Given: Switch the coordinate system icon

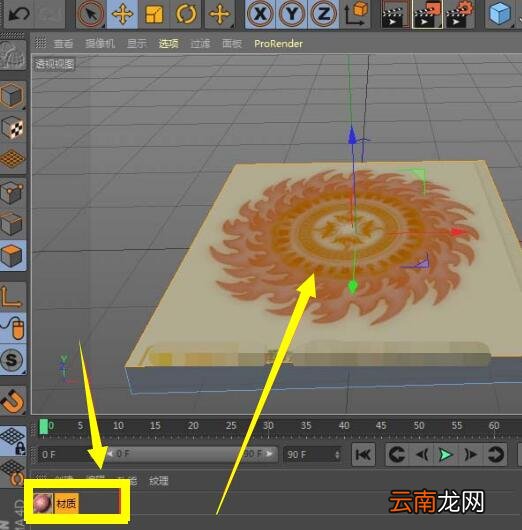Looking at the screenshot, I should pos(356,14).
